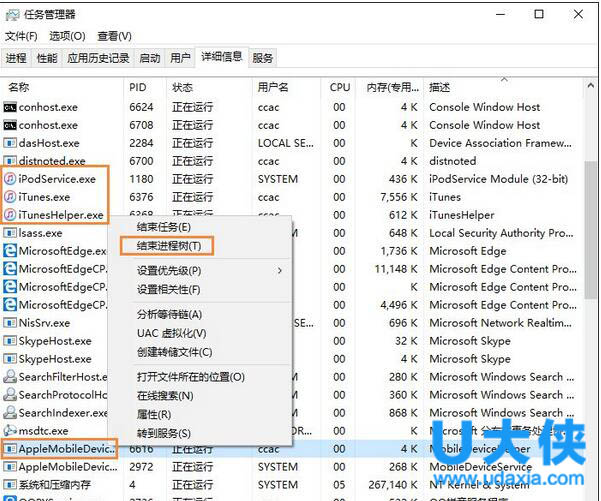
Task: Switch to the 应用历史记录 tab
Action: 98,58
